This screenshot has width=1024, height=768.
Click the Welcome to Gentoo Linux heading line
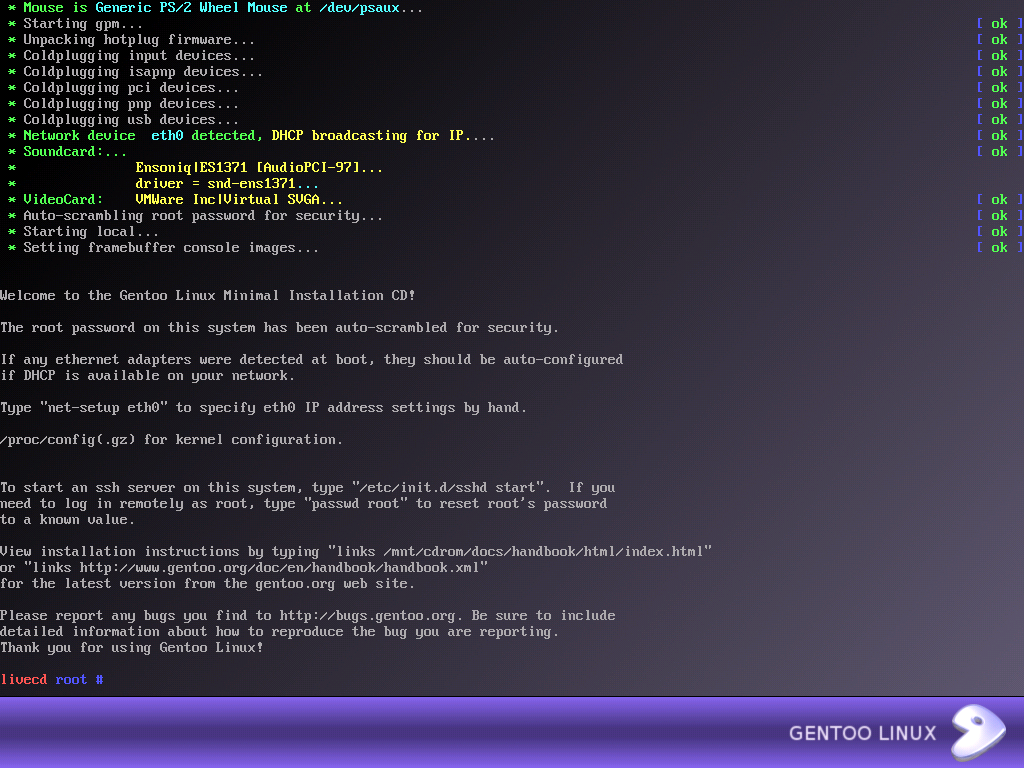207,296
